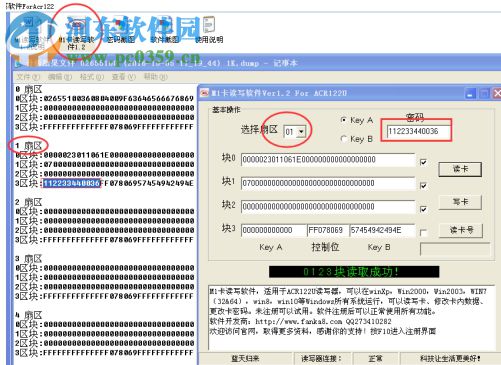
Task: Open the 查看 menu in Notepad
Action: tap(123, 77)
